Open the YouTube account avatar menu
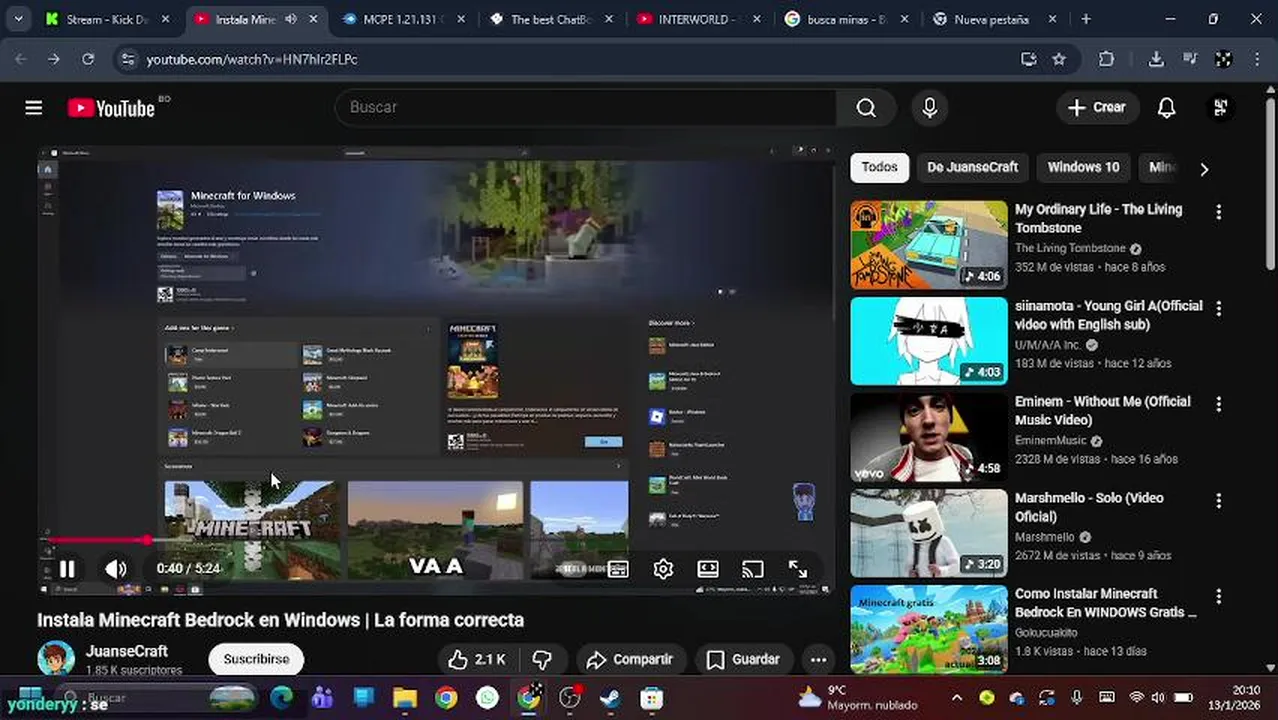The width and height of the screenshot is (1278, 720). click(1220, 108)
